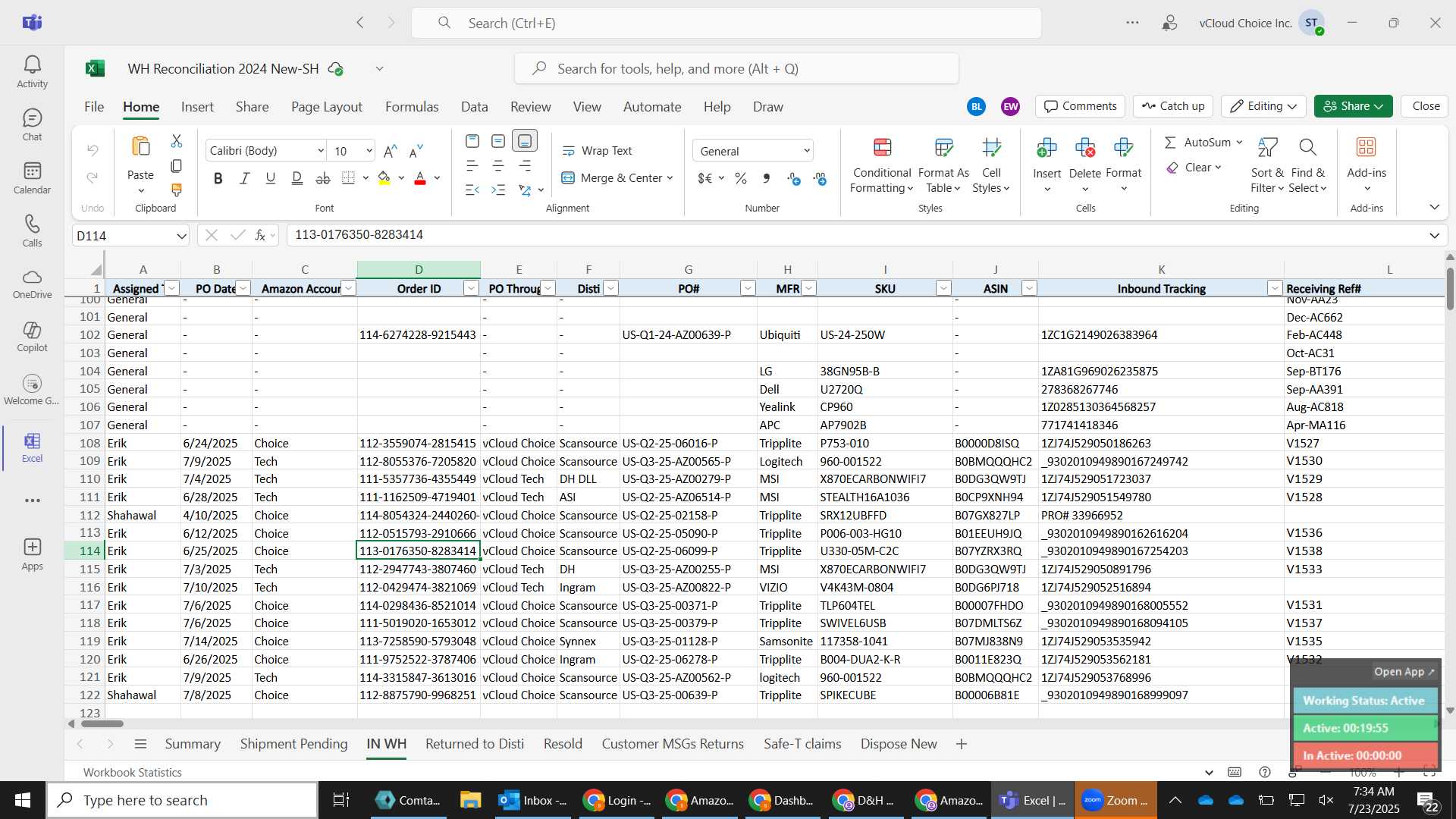The image size is (1456, 819).
Task: Open the Fill Color dropdown arrow
Action: point(401,178)
